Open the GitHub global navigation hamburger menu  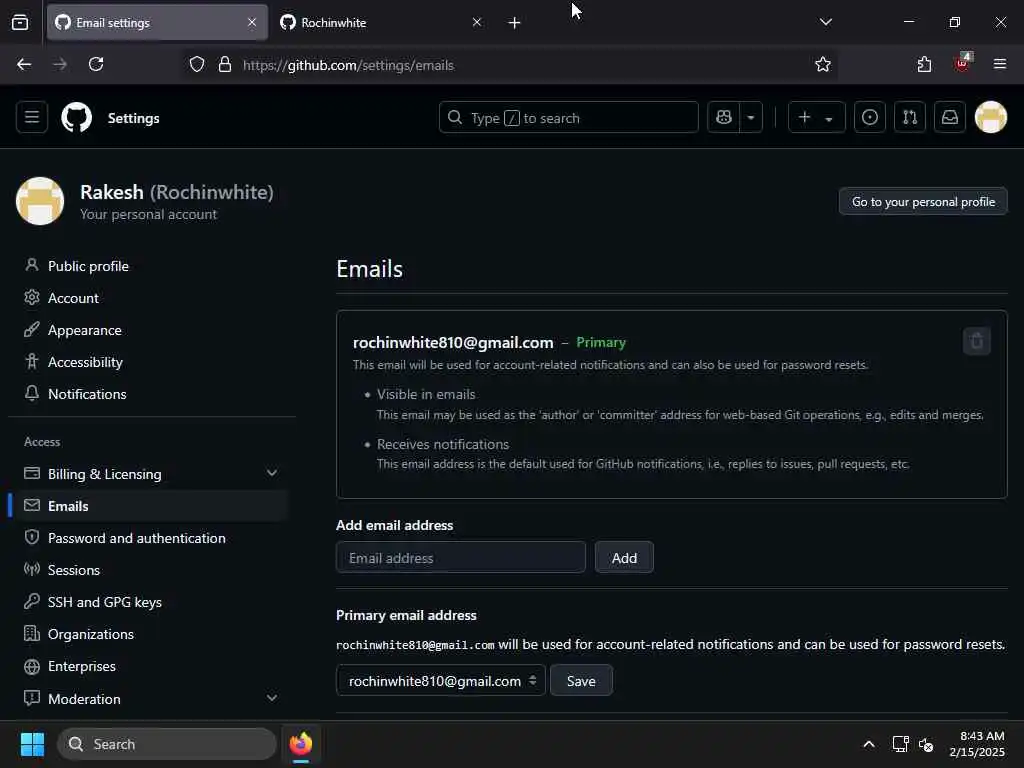[32, 118]
